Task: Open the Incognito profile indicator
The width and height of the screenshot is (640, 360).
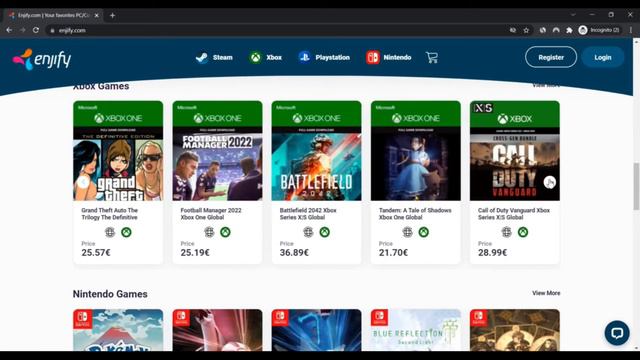Action: (599, 30)
